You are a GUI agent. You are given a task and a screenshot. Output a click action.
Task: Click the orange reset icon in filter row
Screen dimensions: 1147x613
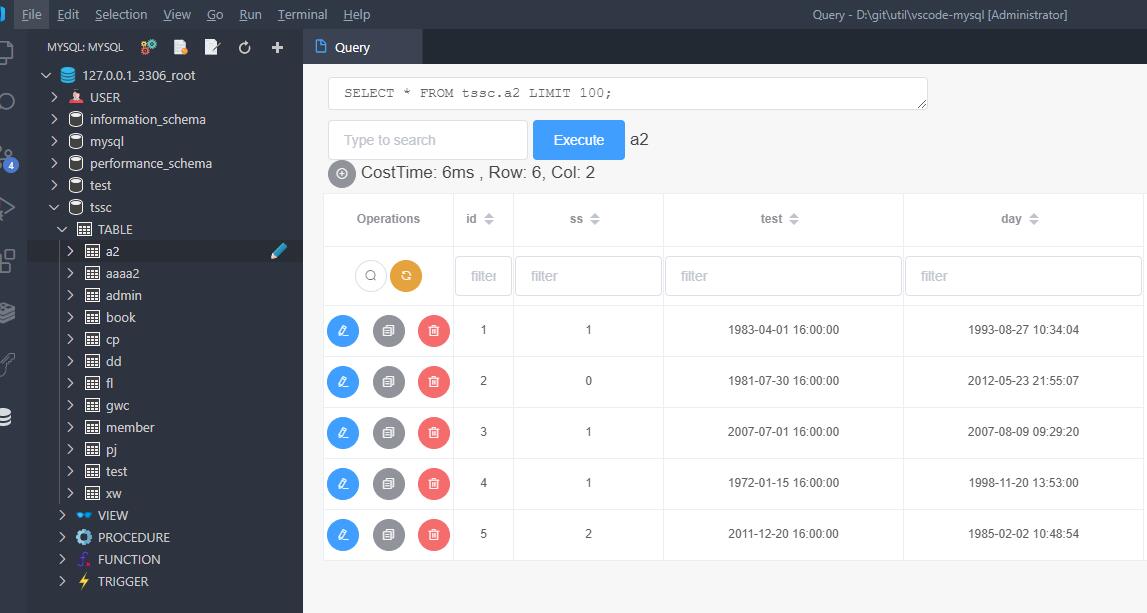pyautogui.click(x=406, y=276)
